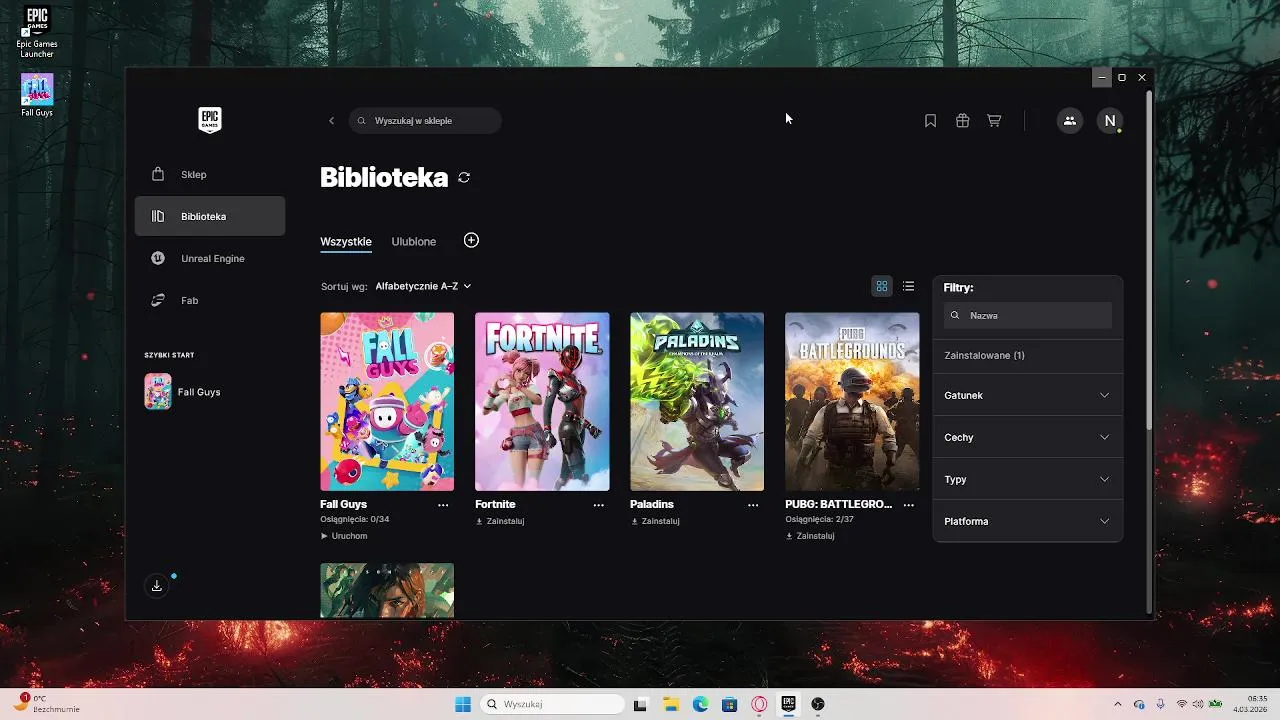Select Biblioteka in the sidebar

tap(210, 216)
